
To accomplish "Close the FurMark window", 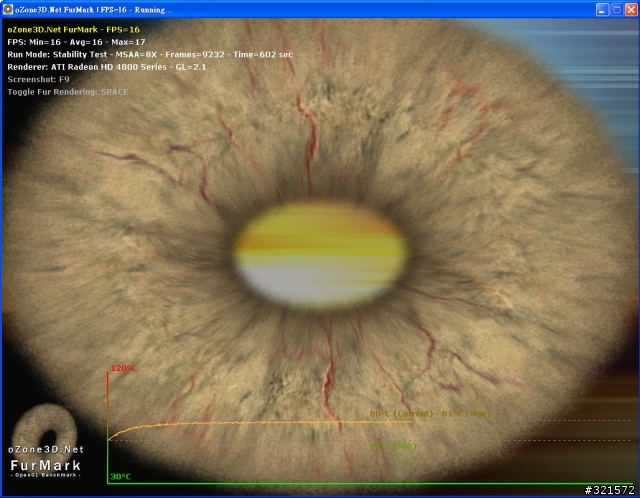I will click(631, 10).
